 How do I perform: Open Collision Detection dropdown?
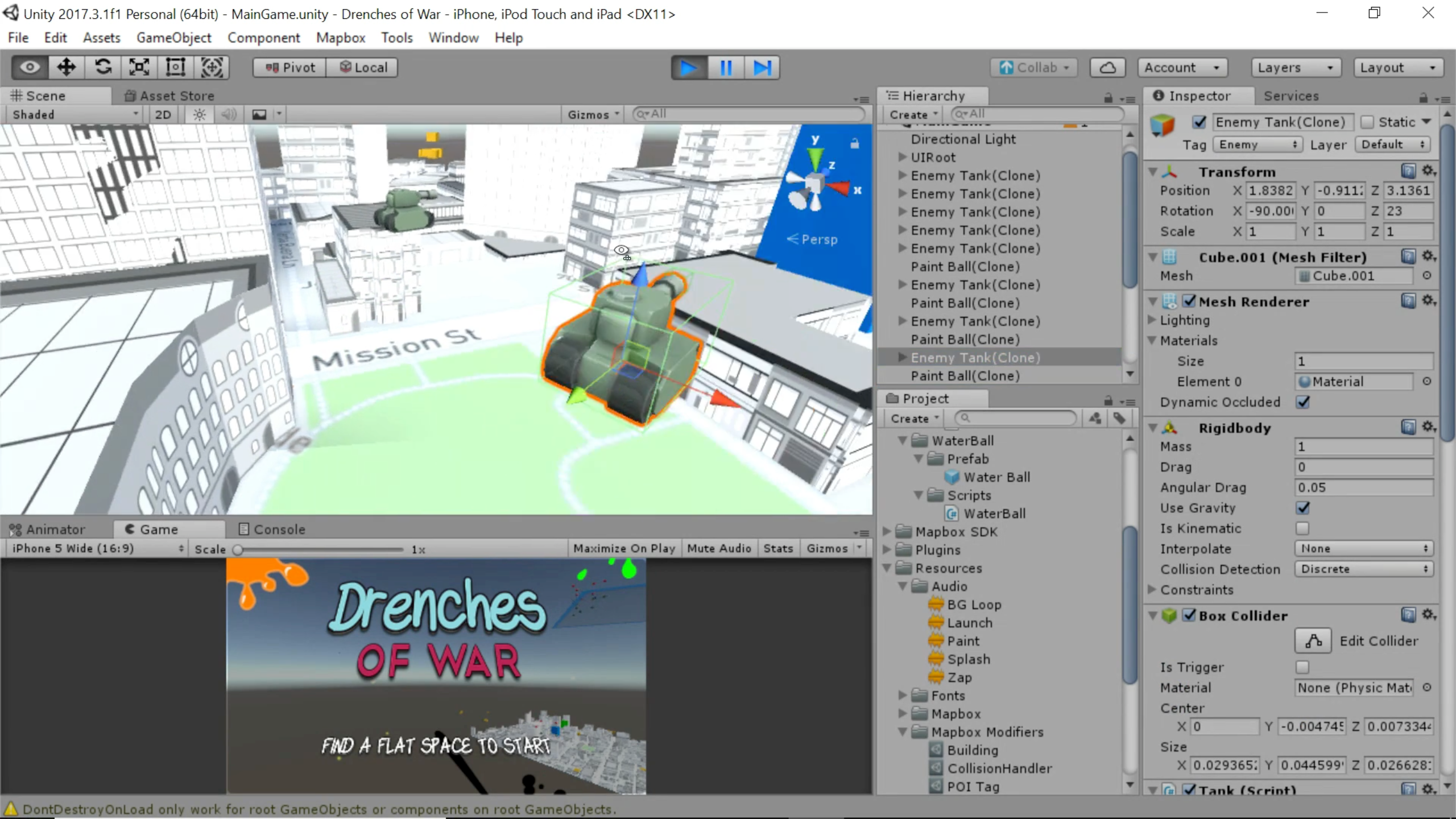pyautogui.click(x=1363, y=569)
